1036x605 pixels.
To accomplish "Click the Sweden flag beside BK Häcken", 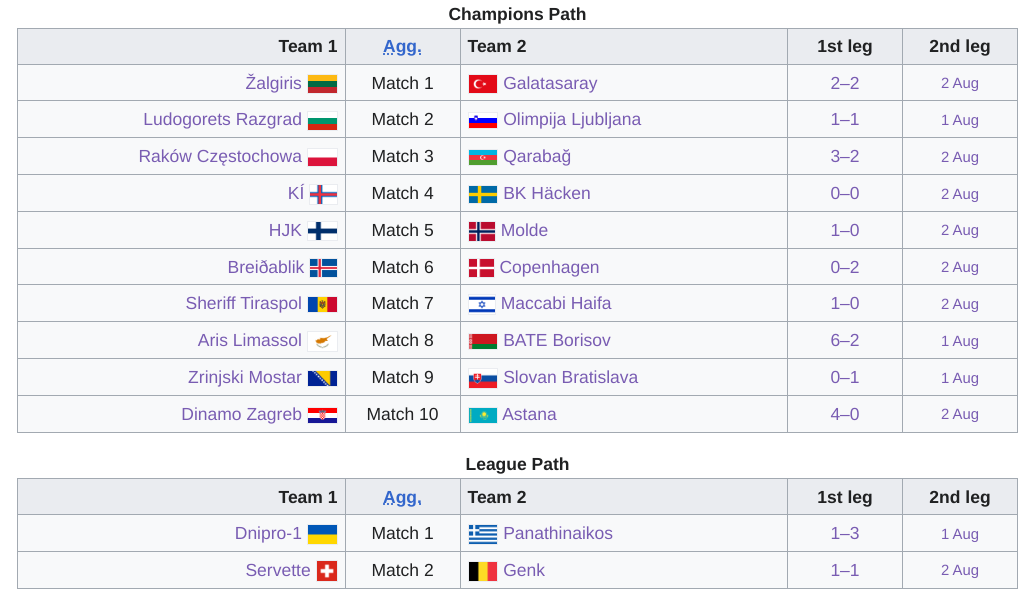I will point(482,194).
